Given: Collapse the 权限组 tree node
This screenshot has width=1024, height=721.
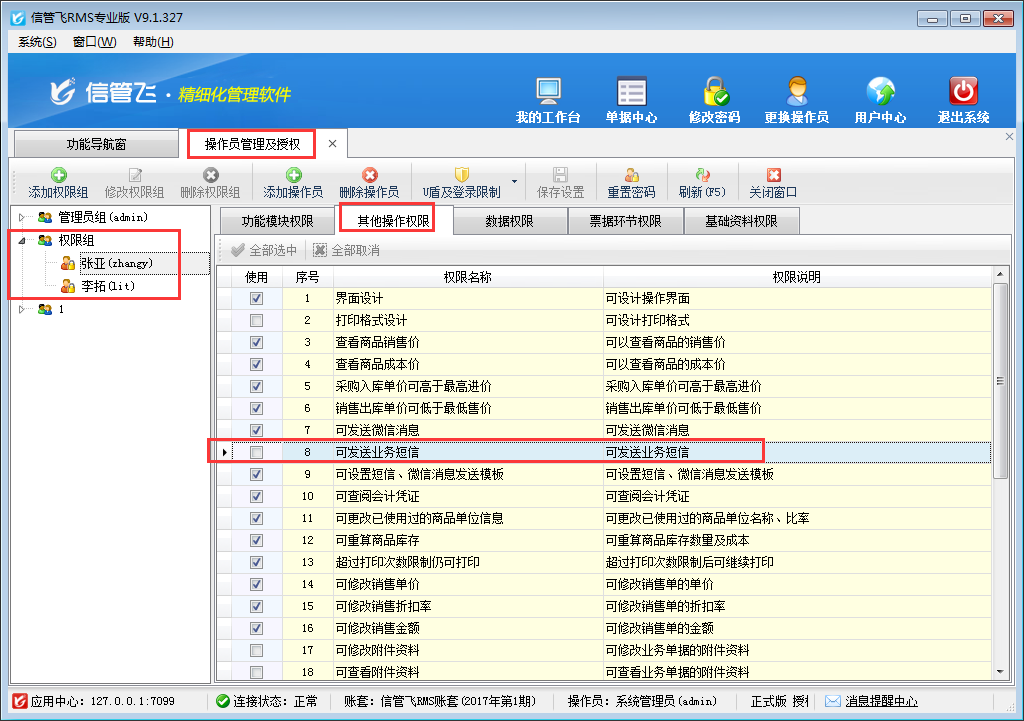Looking at the screenshot, I should (24, 240).
